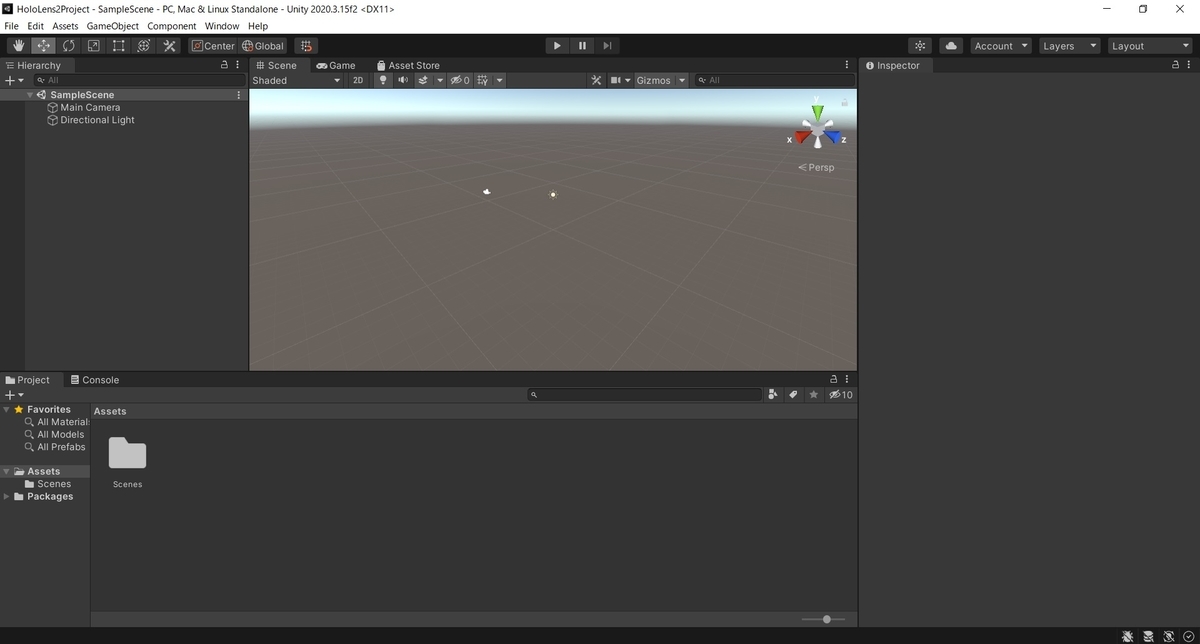
Task: Toggle scene lighting bulb icon
Action: (383, 80)
